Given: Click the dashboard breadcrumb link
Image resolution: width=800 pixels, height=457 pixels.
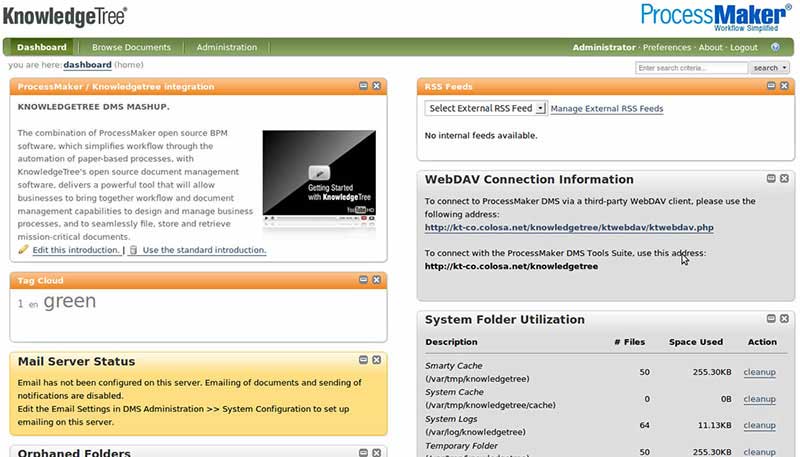Looking at the screenshot, I should pyautogui.click(x=87, y=65).
